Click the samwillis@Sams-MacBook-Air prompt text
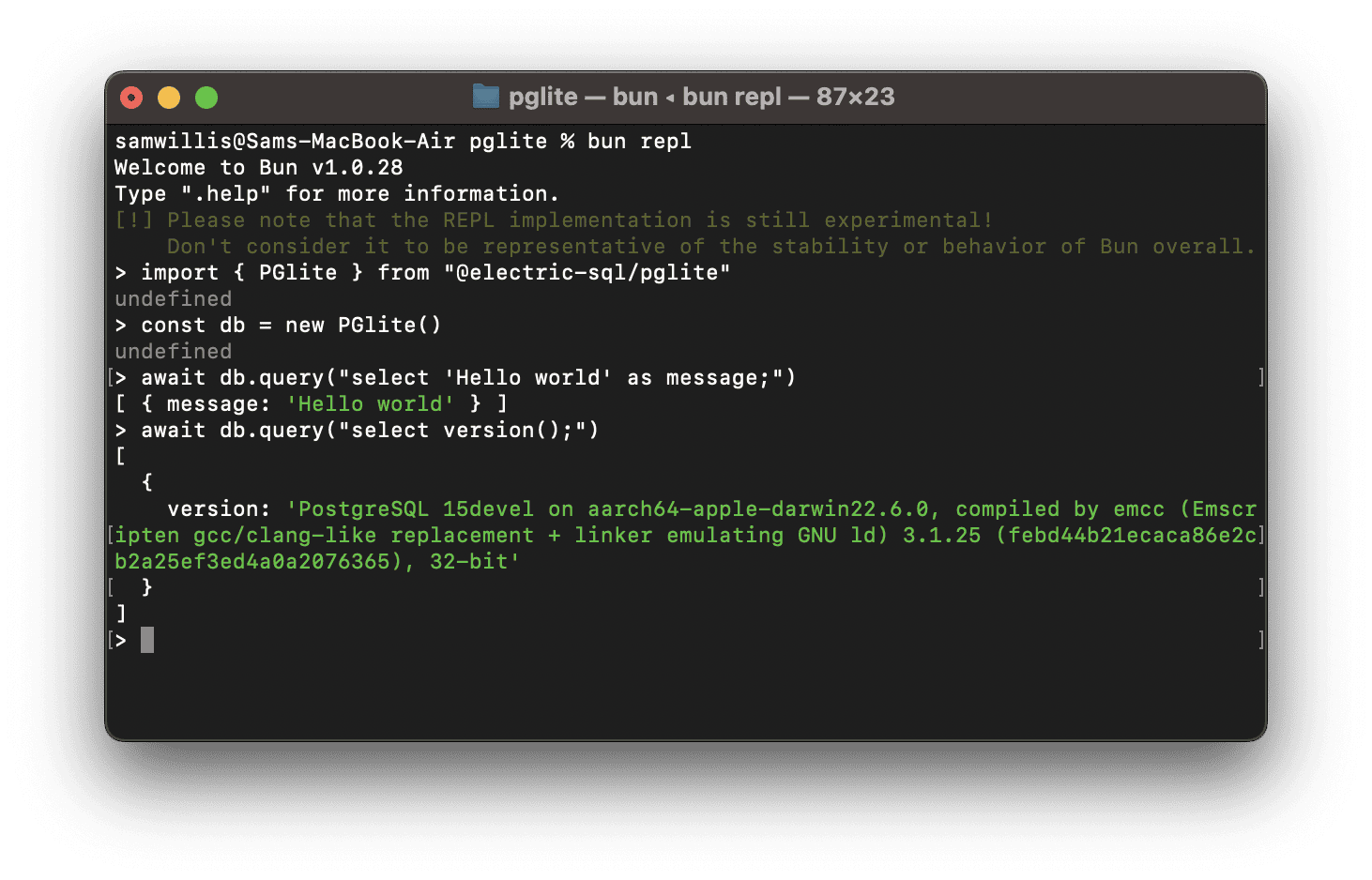Screen dimensions: 1372x880 (x=286, y=141)
